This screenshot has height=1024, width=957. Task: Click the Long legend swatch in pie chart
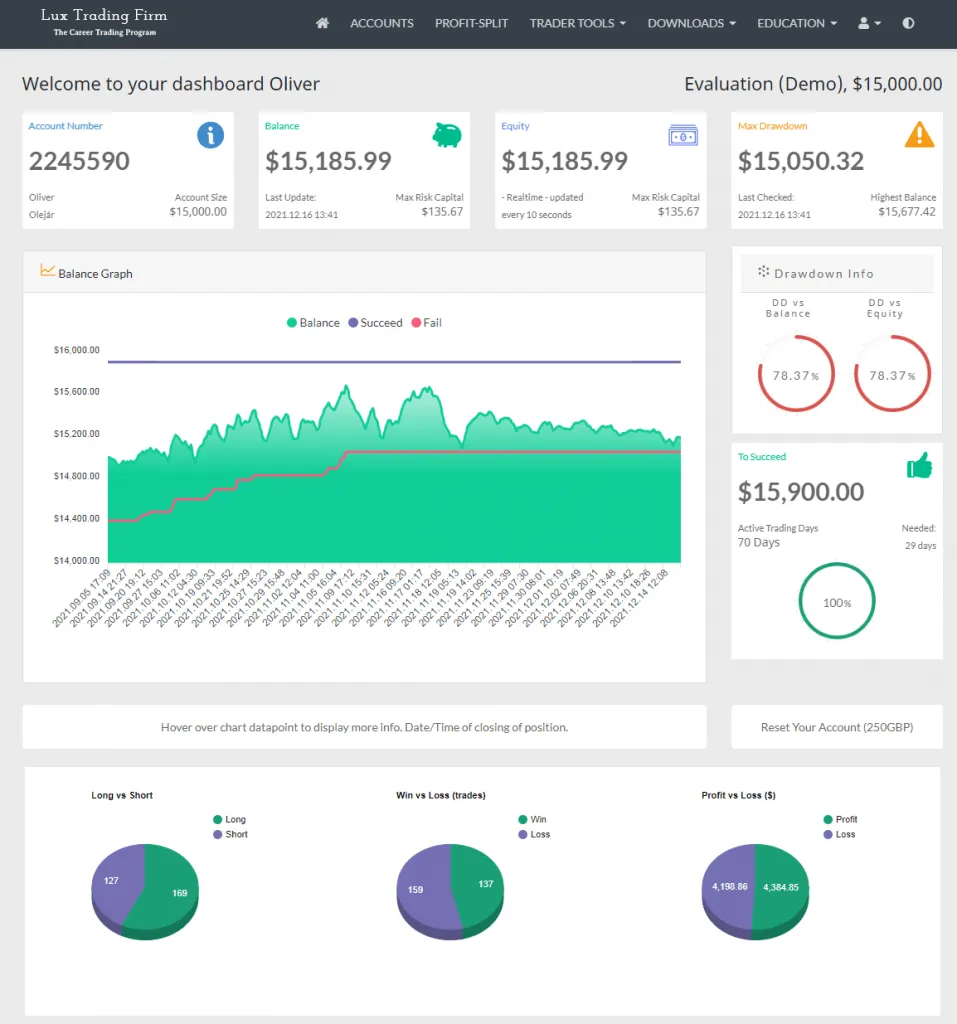coord(219,820)
